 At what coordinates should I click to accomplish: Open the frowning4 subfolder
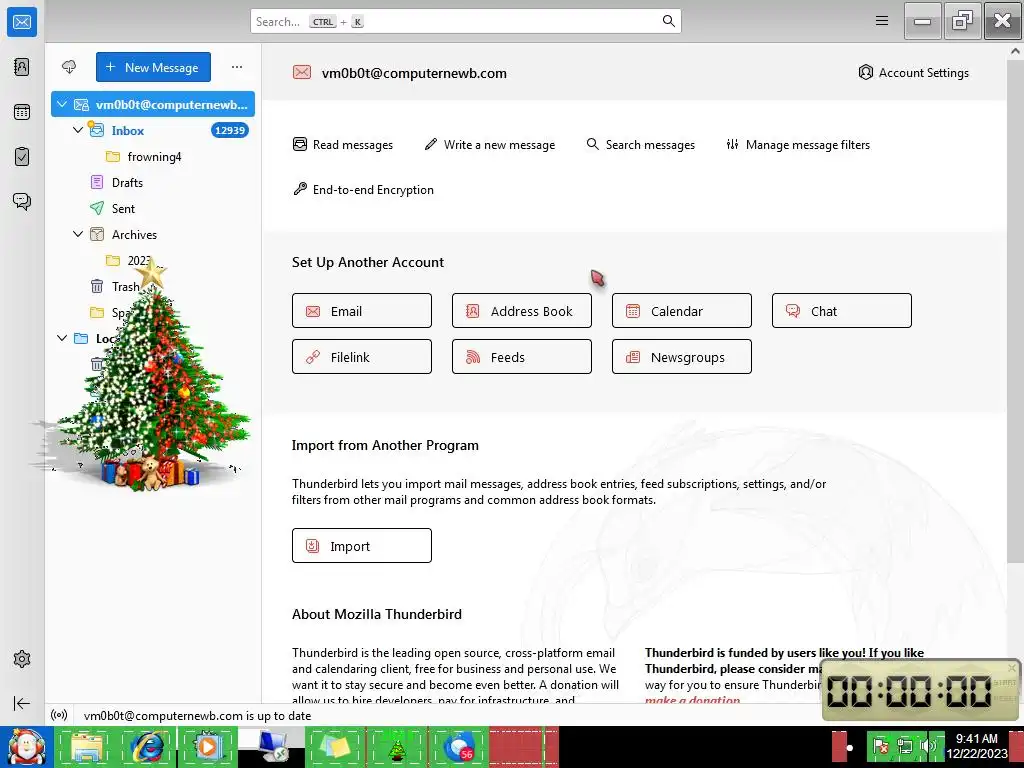click(x=153, y=156)
